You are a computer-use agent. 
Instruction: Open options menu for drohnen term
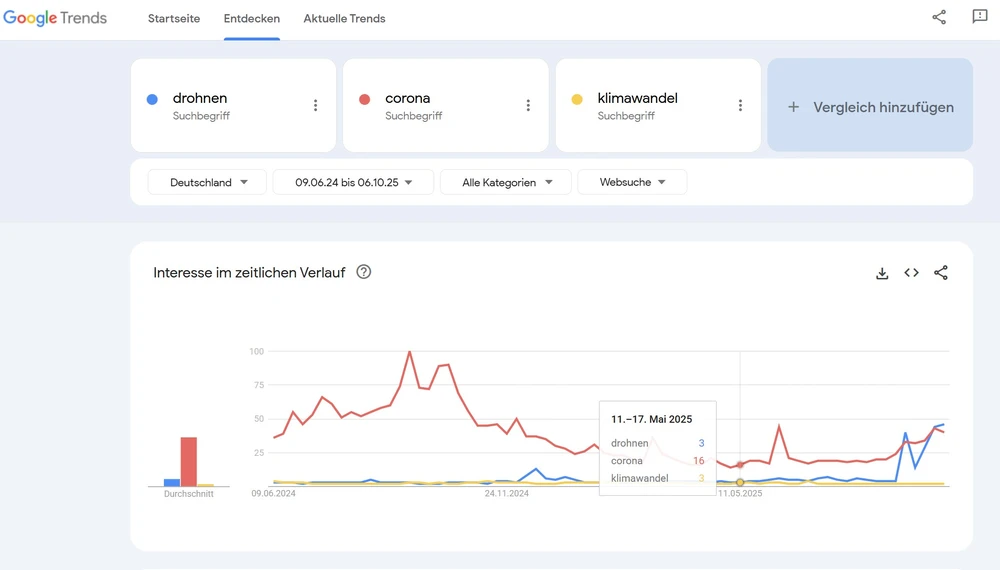coord(316,106)
